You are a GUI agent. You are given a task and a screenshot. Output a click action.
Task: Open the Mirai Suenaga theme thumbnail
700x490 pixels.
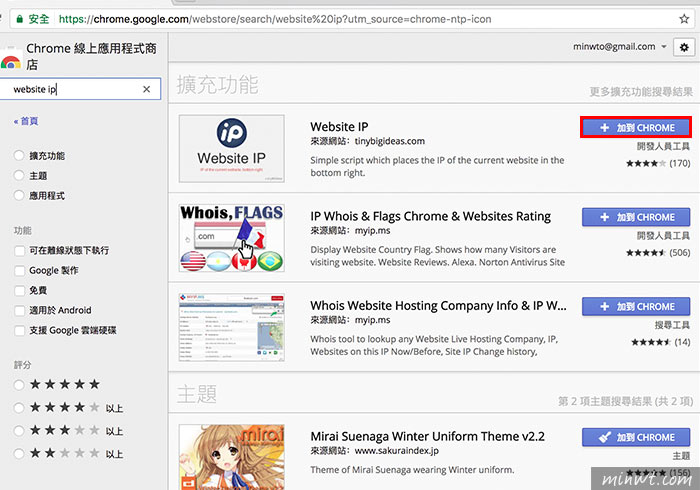(x=231, y=457)
